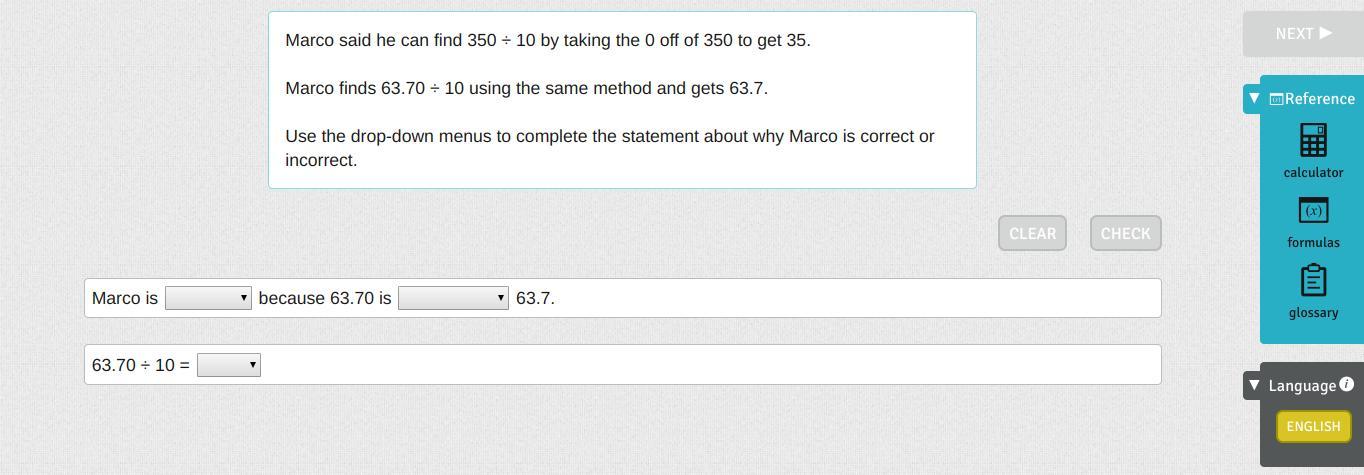Click the small icon beside Reference

1276,99
